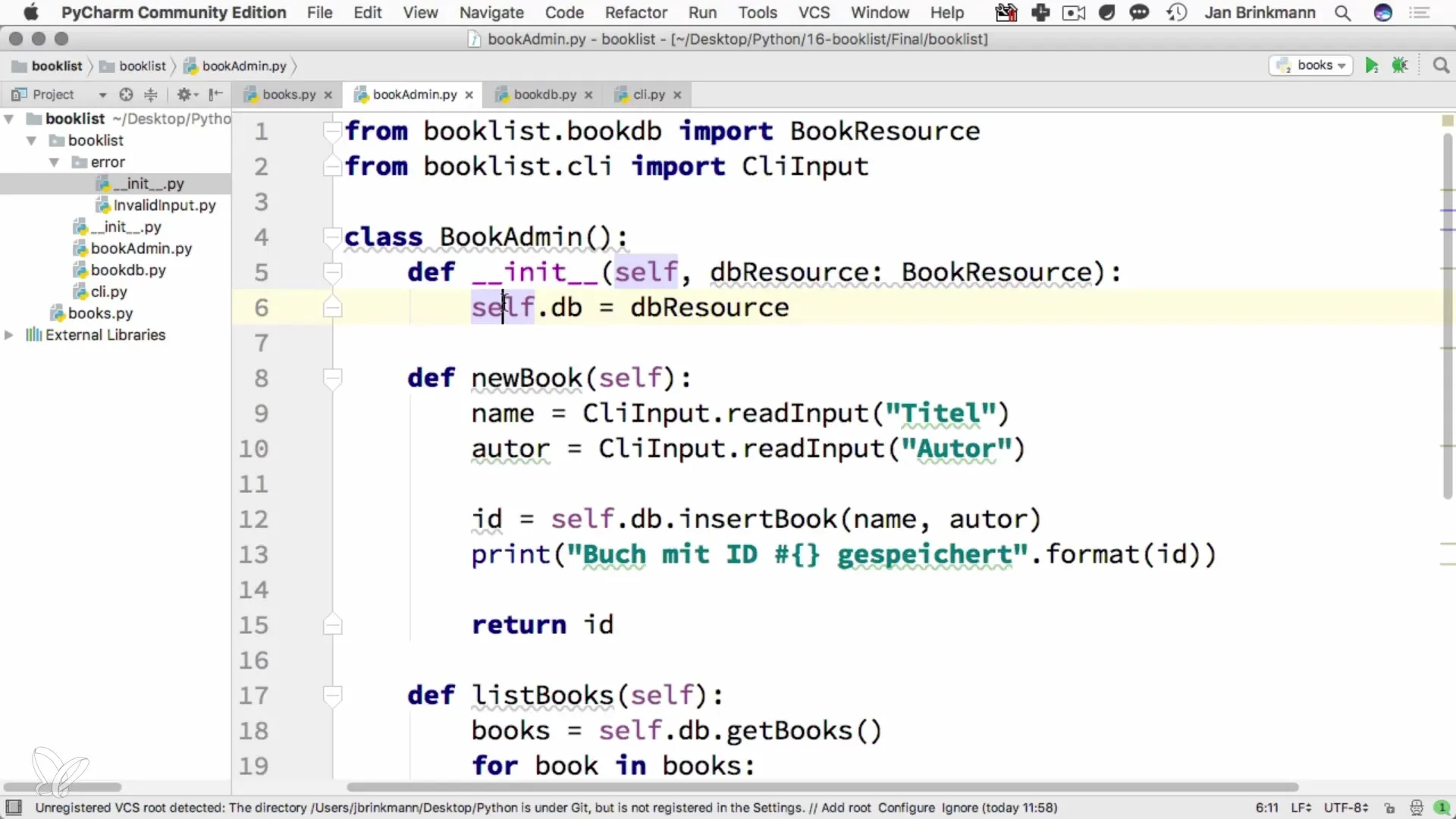
Task: Select books.py in project tree
Action: click(x=99, y=313)
